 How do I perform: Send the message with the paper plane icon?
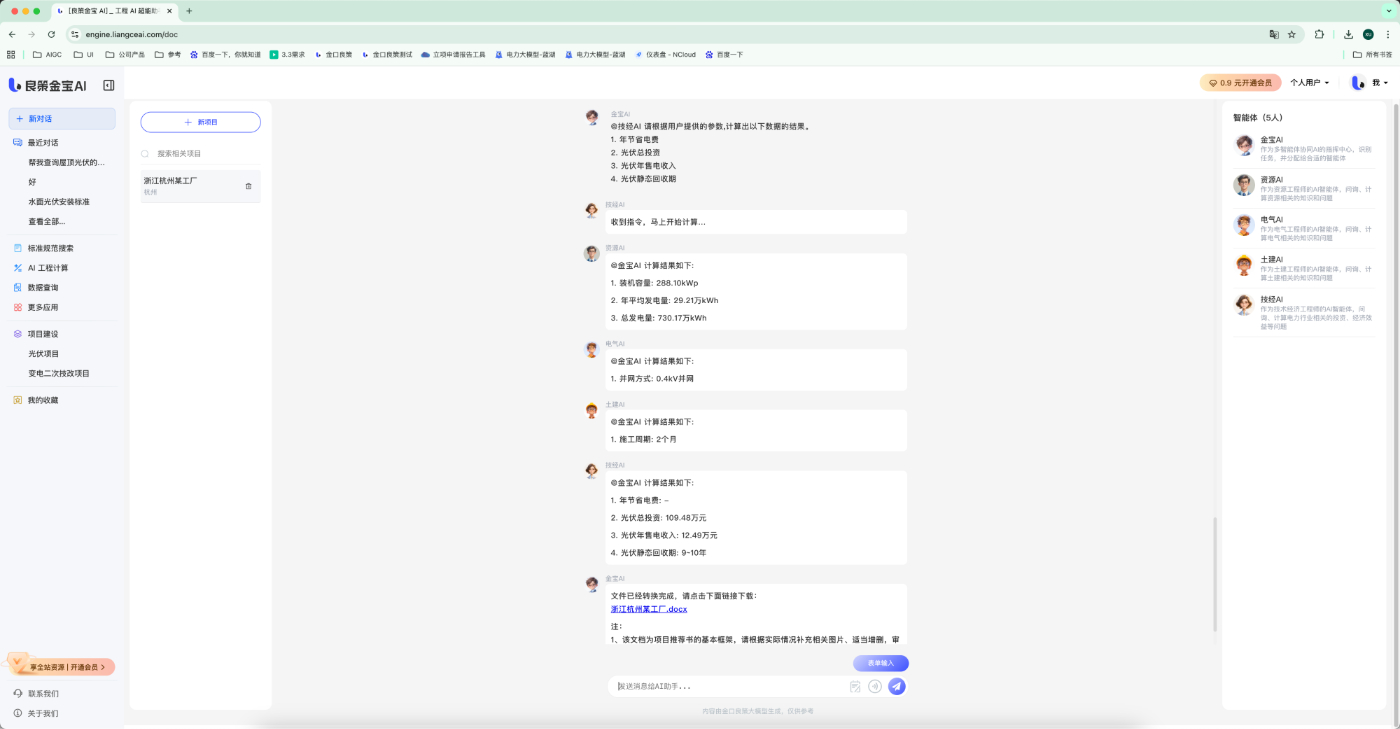click(x=897, y=686)
